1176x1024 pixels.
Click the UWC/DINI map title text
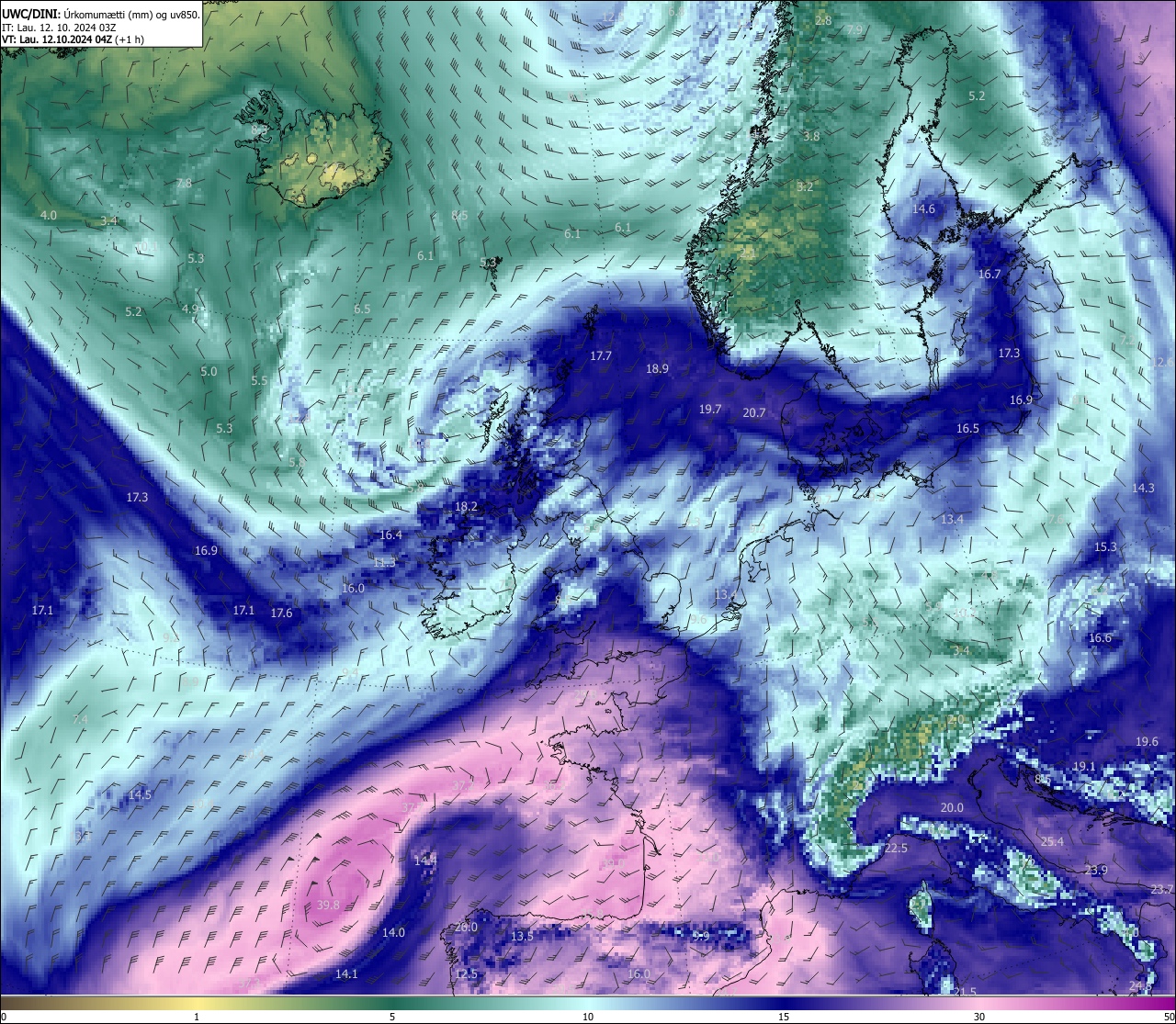pyautogui.click(x=101, y=14)
